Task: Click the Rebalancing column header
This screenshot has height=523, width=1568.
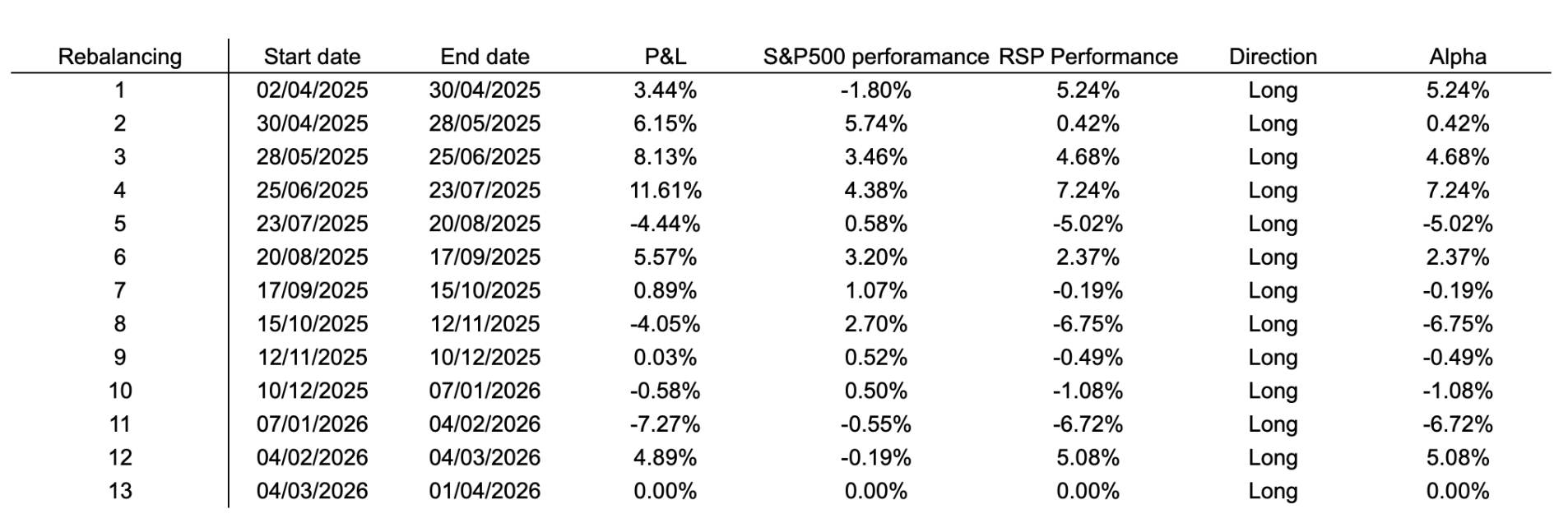Action: [119, 57]
